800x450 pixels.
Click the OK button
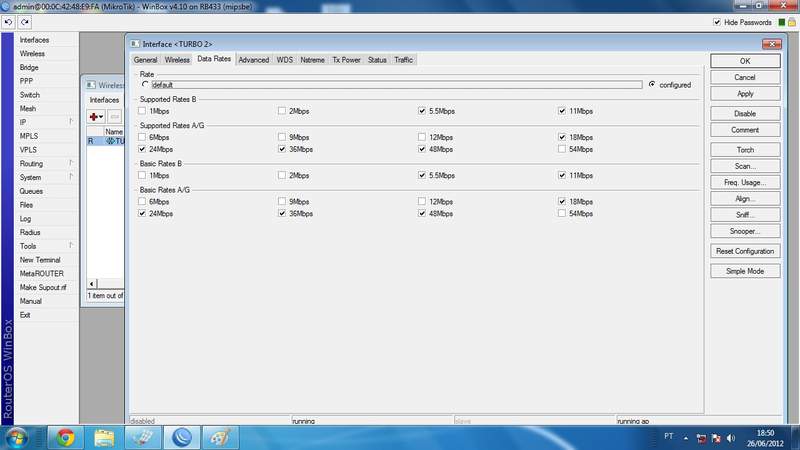point(745,61)
